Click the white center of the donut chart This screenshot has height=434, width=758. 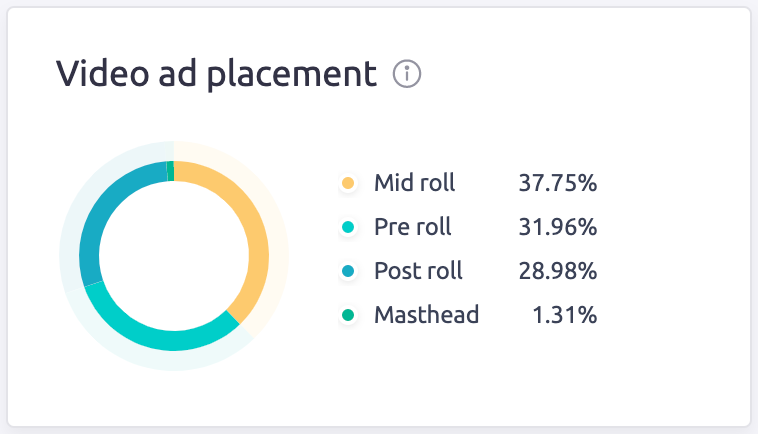pos(174,256)
